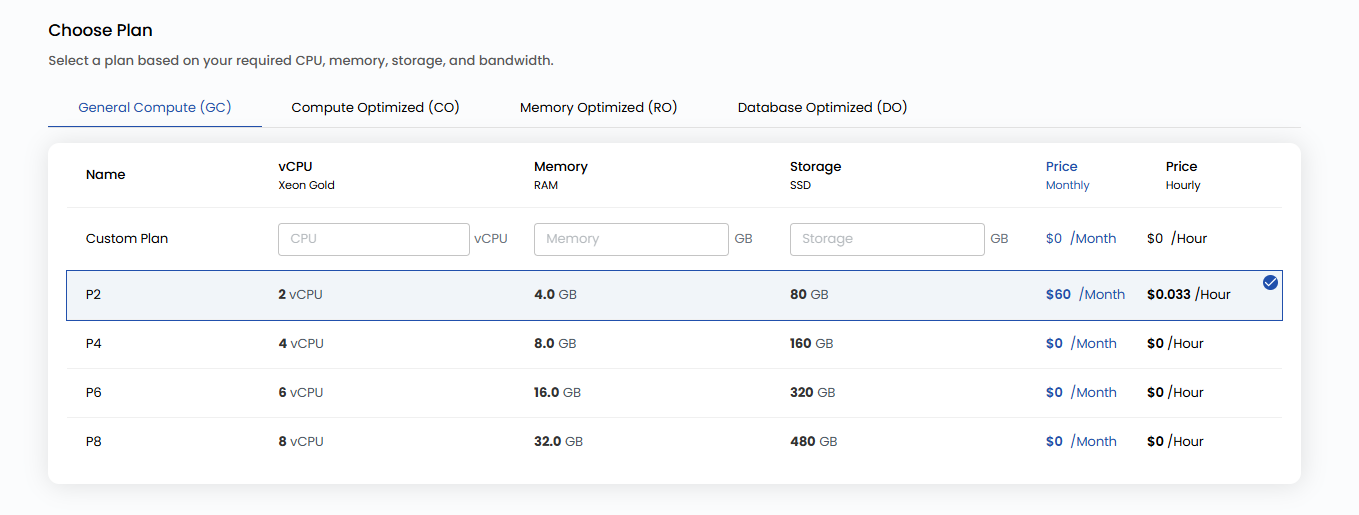Select the Custom Plan row label
The width and height of the screenshot is (1359, 515).
pos(127,239)
